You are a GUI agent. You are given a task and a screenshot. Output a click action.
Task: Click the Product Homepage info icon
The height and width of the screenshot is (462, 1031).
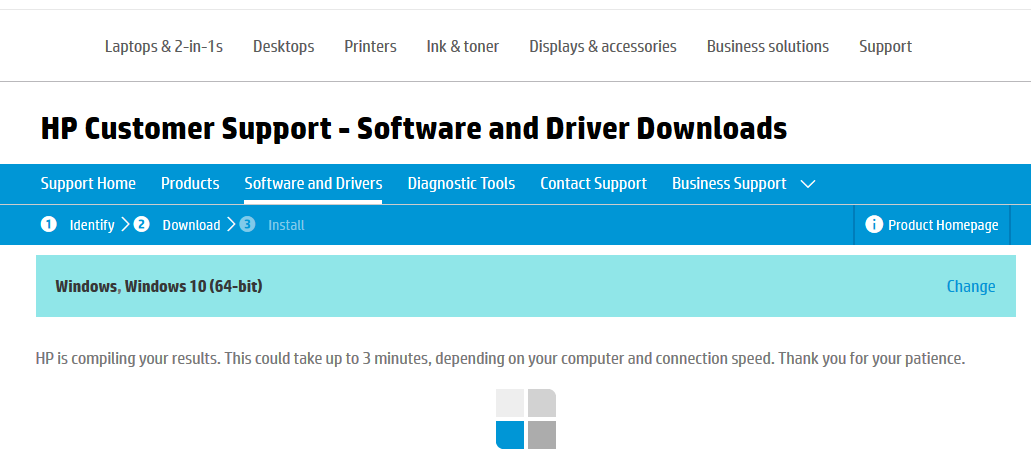874,225
